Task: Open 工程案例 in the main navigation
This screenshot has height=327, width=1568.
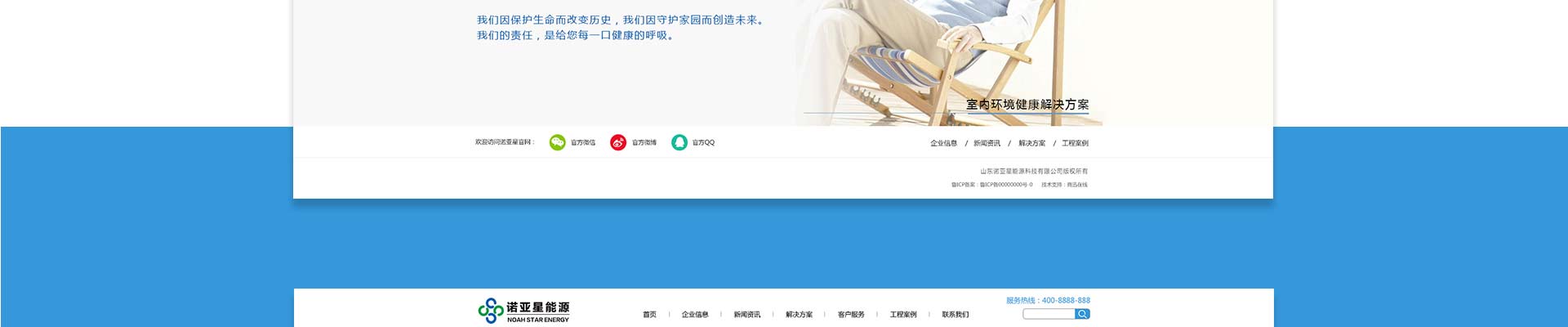Action: pyautogui.click(x=903, y=315)
